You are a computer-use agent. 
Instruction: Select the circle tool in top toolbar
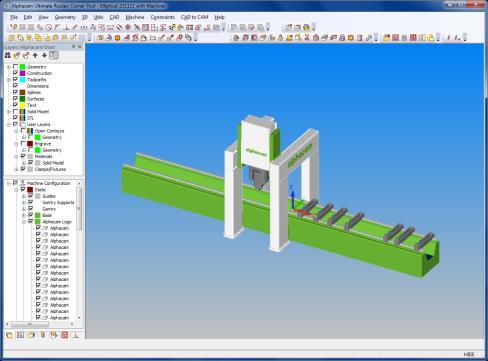coord(49,27)
